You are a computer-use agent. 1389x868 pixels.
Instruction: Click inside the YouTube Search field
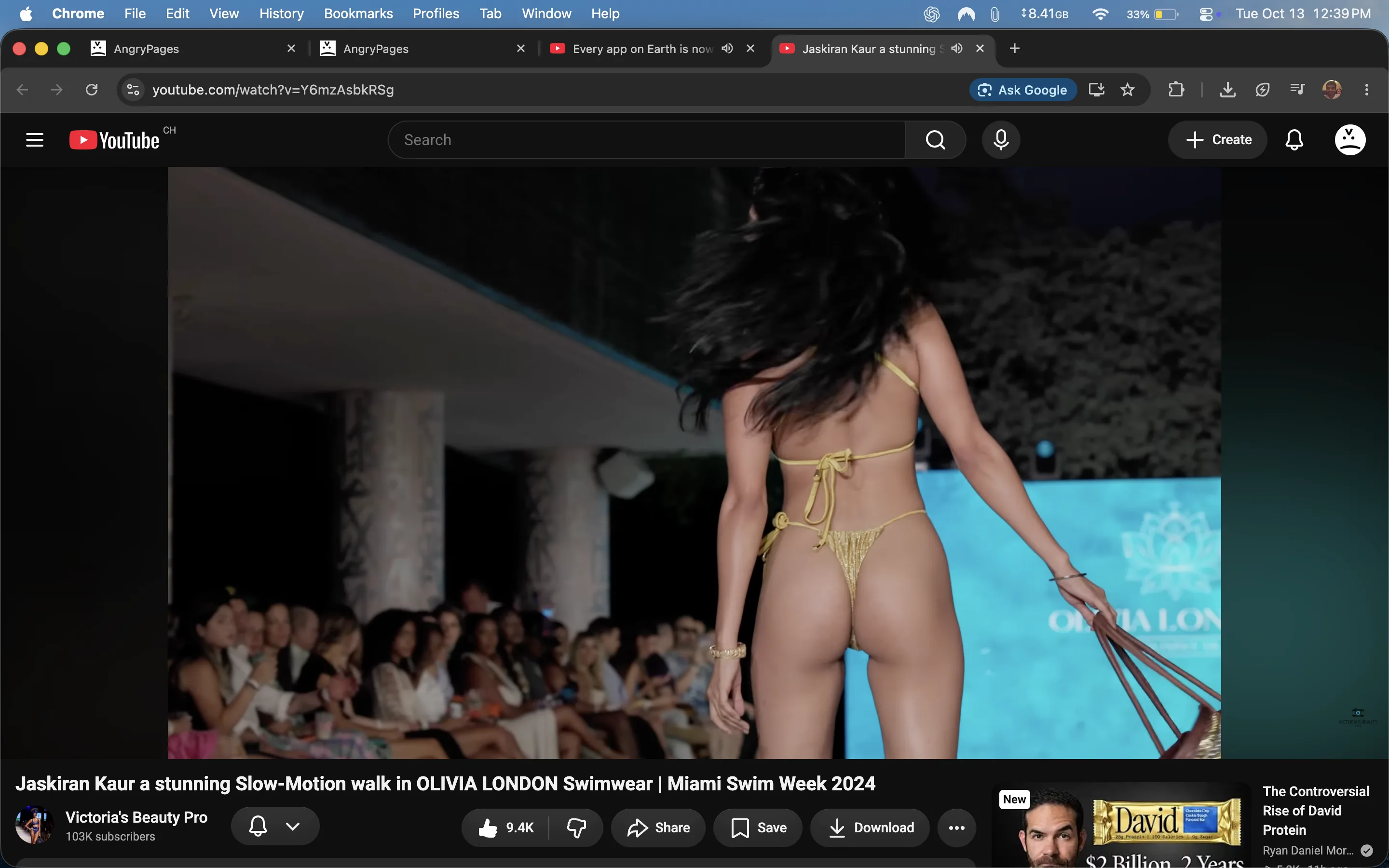(646, 139)
